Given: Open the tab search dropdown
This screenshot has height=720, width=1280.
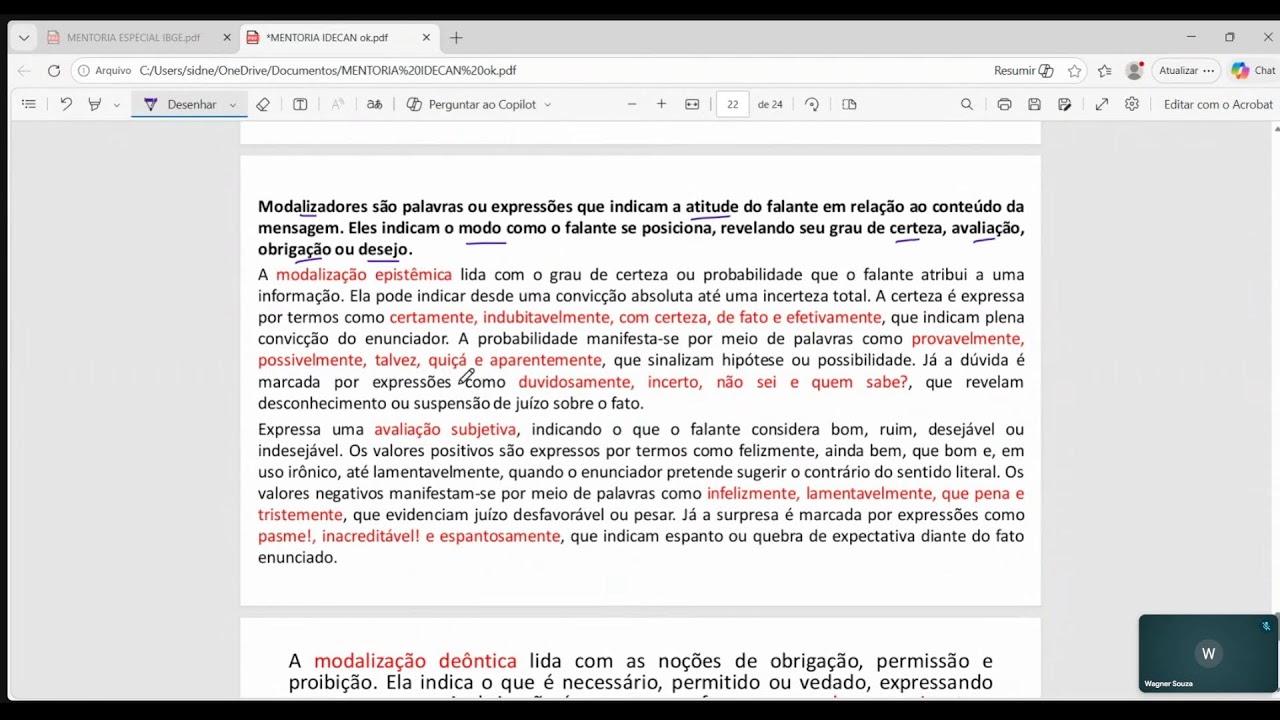Looking at the screenshot, I should (24, 38).
